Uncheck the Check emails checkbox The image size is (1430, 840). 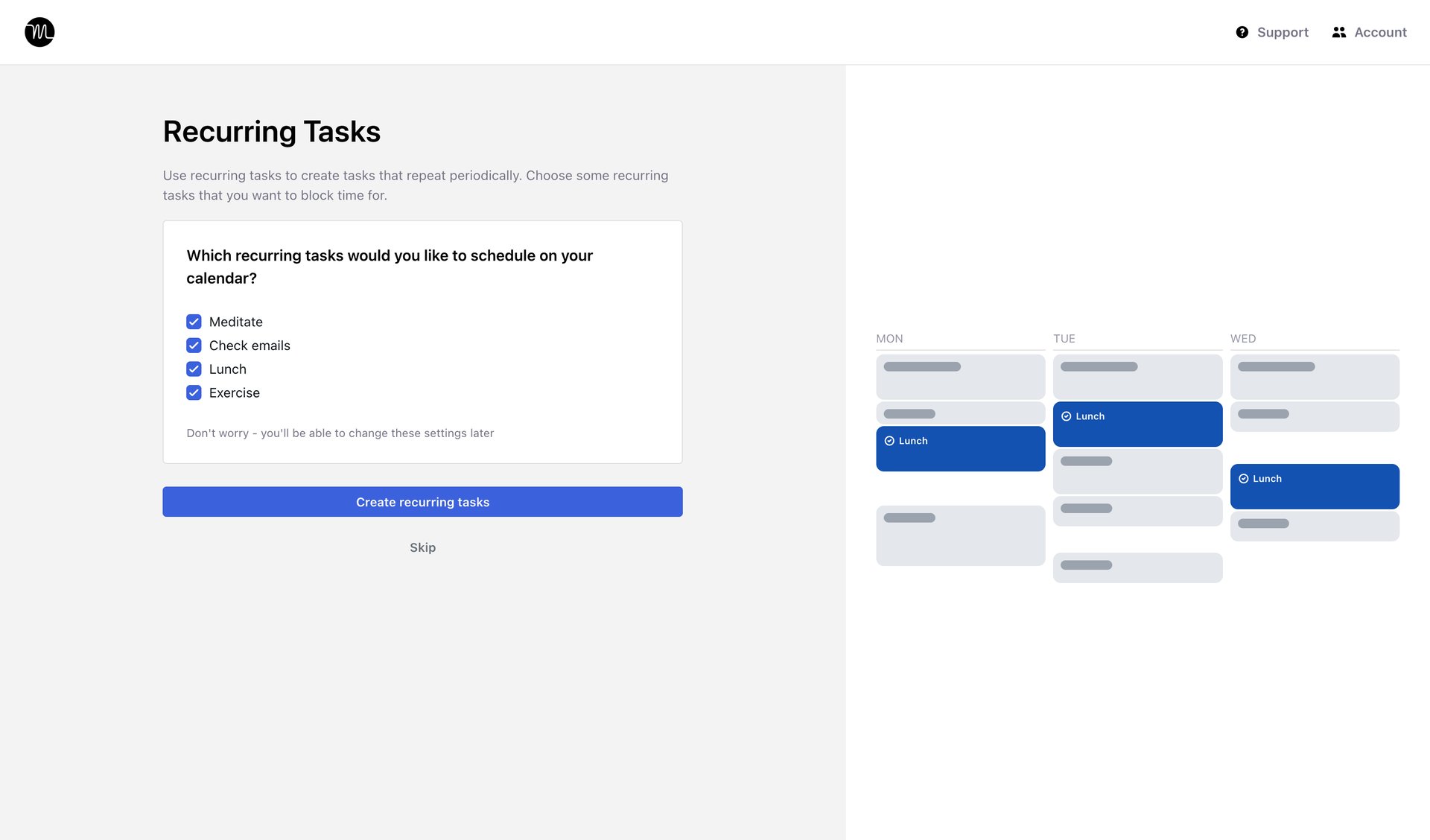click(194, 346)
